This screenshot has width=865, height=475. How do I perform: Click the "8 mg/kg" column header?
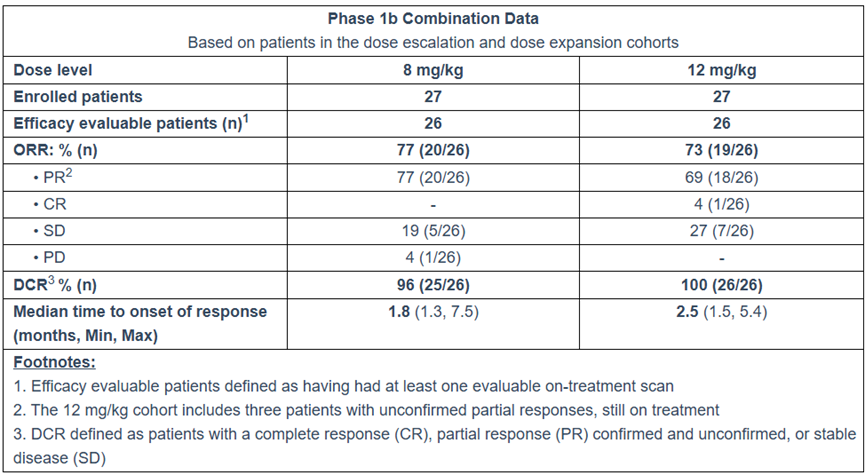pyautogui.click(x=432, y=70)
